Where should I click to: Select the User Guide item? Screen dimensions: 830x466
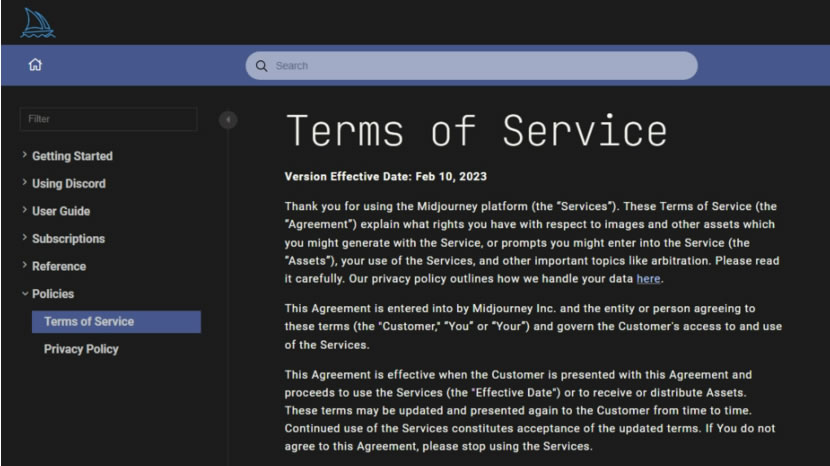click(x=61, y=211)
